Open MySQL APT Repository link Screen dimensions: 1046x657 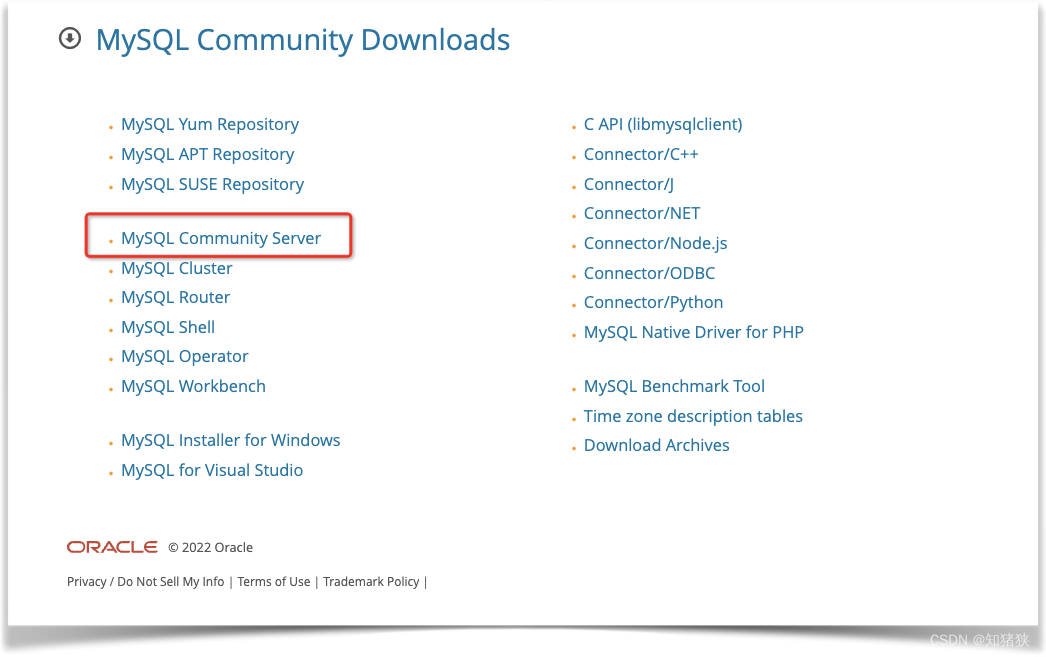(x=207, y=155)
